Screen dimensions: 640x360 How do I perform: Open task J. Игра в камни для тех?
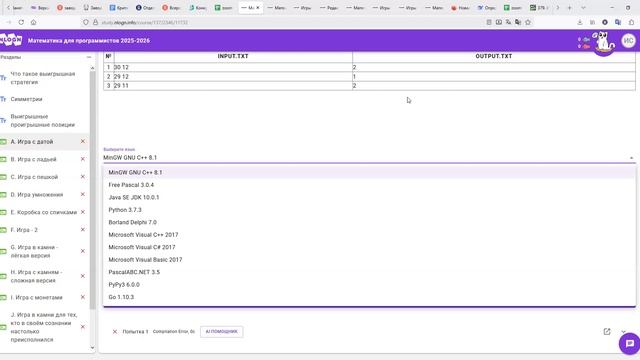coord(44,327)
